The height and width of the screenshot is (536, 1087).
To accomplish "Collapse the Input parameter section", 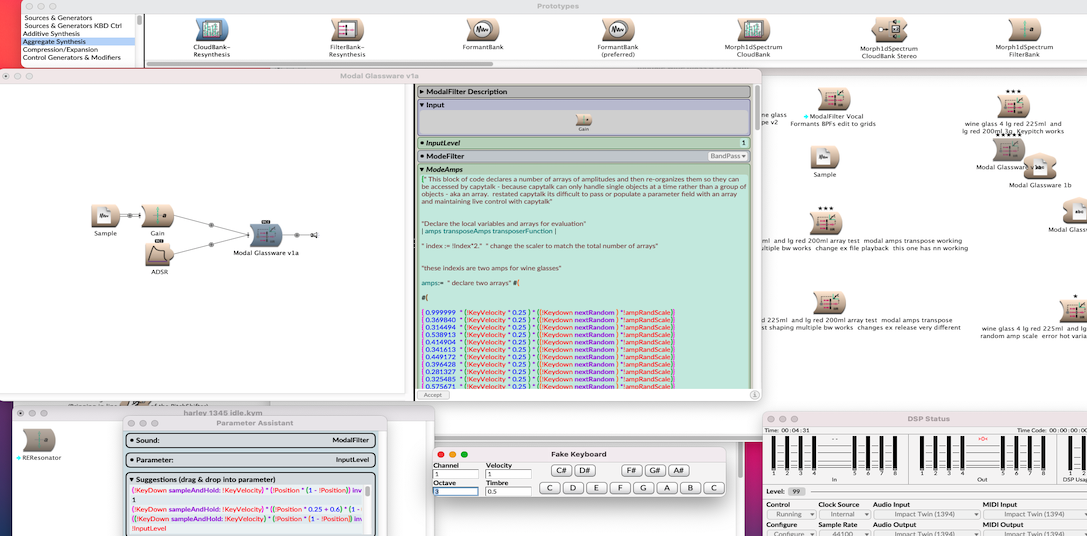I will point(421,105).
